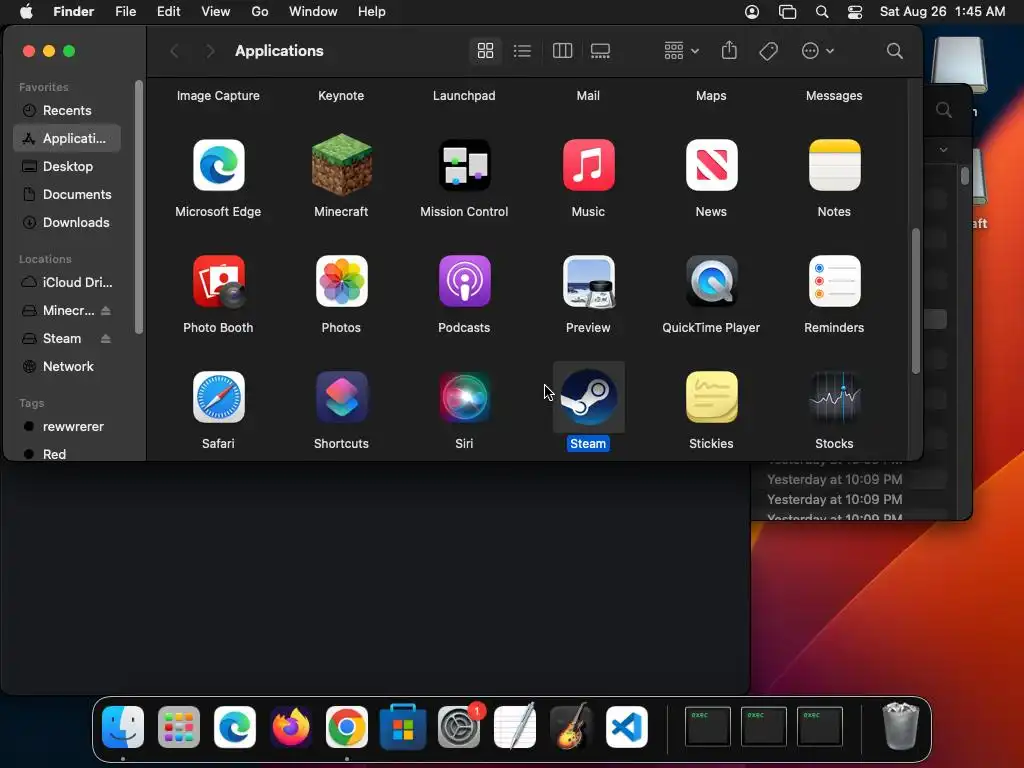Open the Apple menu
This screenshot has width=1024, height=768.
click(x=26, y=12)
